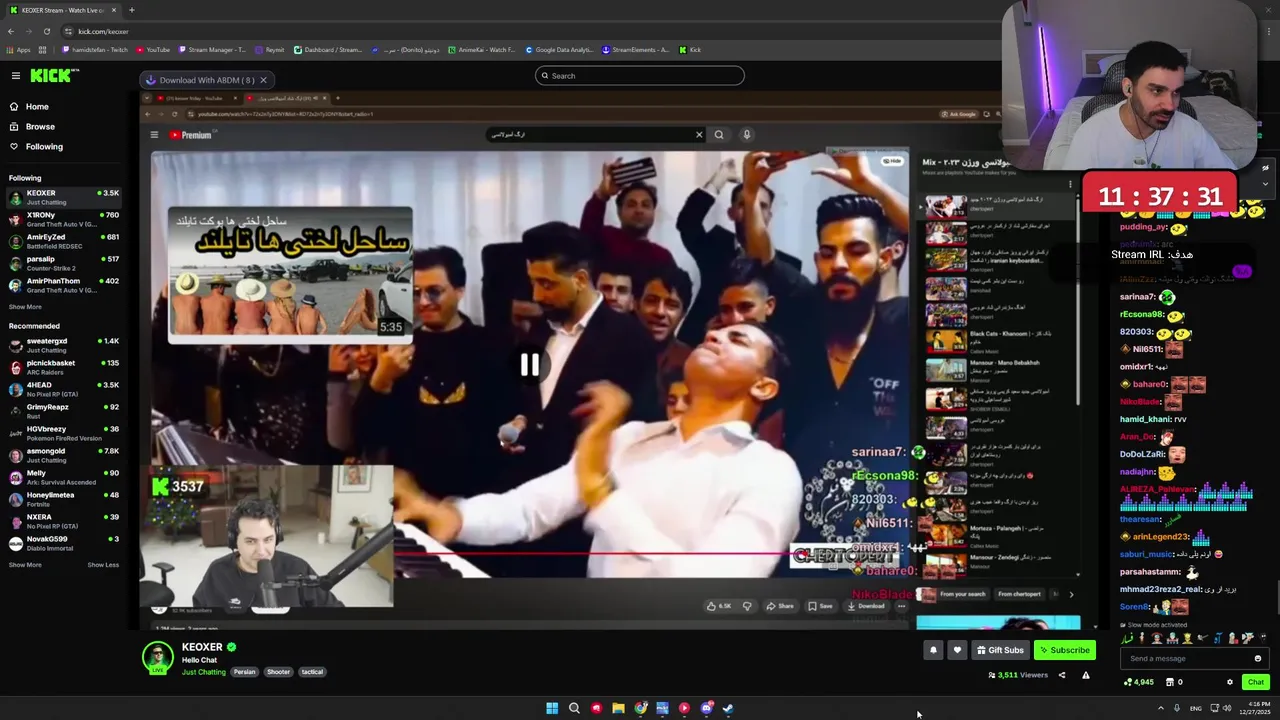Viewport: 1280px width, 720px height.
Task: Open recommended channel sweatergxd
Action: pos(63,345)
